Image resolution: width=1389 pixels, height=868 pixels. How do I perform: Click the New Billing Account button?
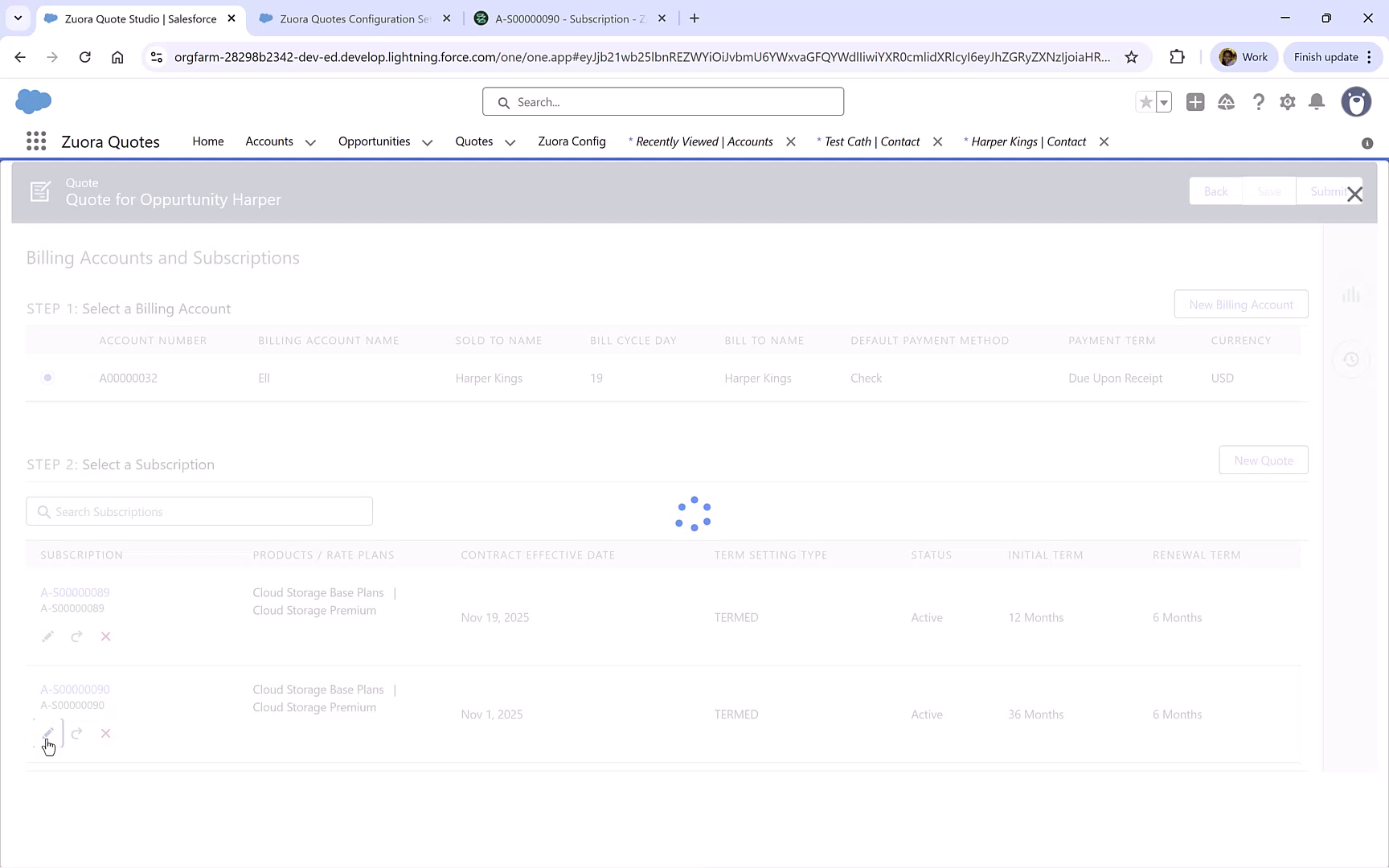click(x=1241, y=304)
